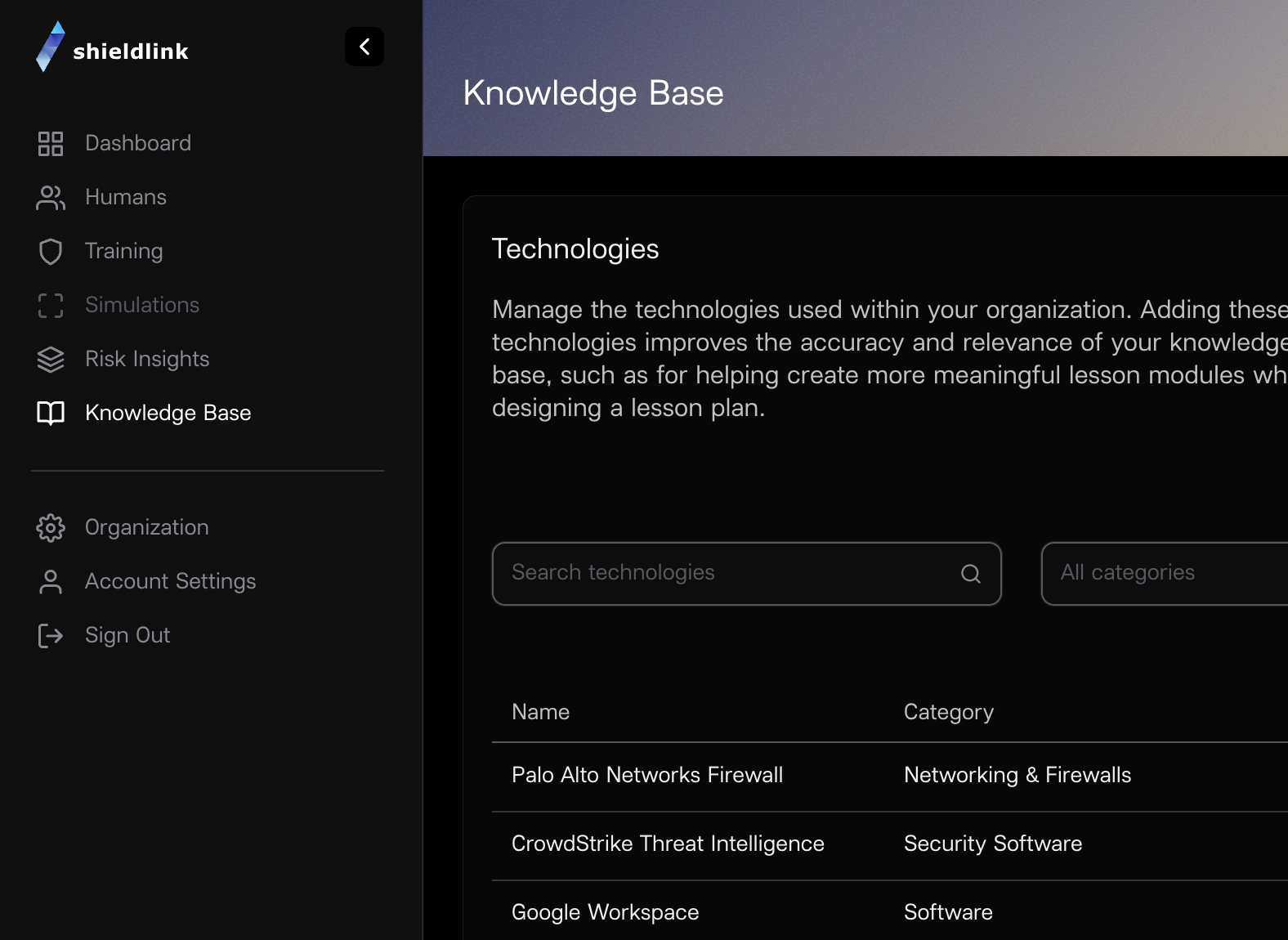Open Organization settings link
This screenshot has width=1288, height=940.
point(147,527)
